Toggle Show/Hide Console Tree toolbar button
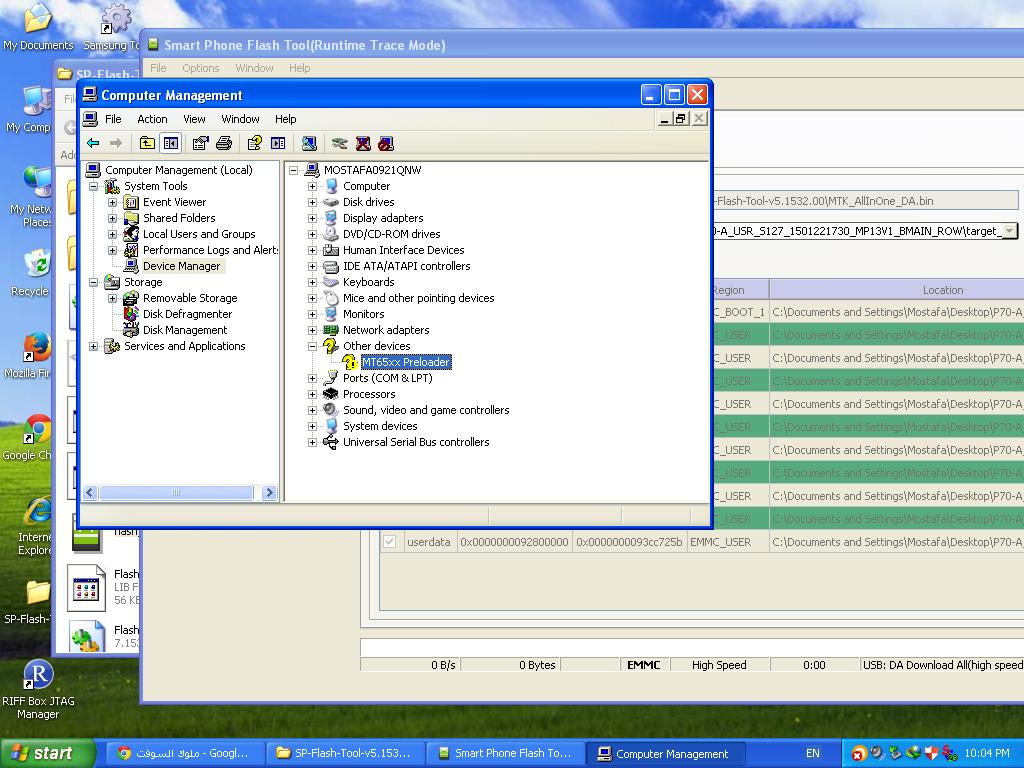This screenshot has height=768, width=1024. 171,143
